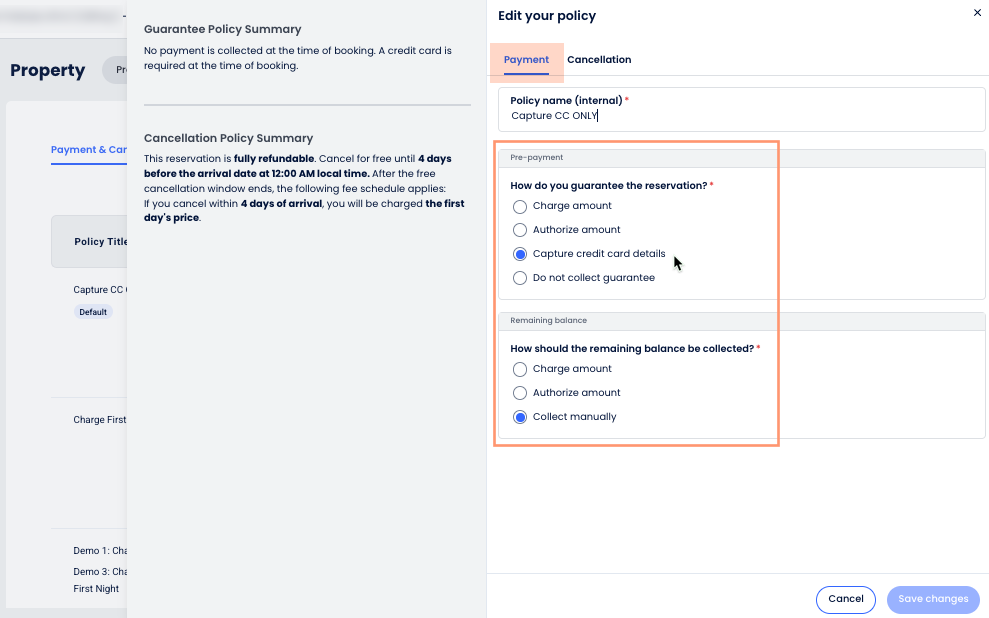Open the Payment & Cancellation background tab
Image resolution: width=989 pixels, height=618 pixels.
coord(89,150)
